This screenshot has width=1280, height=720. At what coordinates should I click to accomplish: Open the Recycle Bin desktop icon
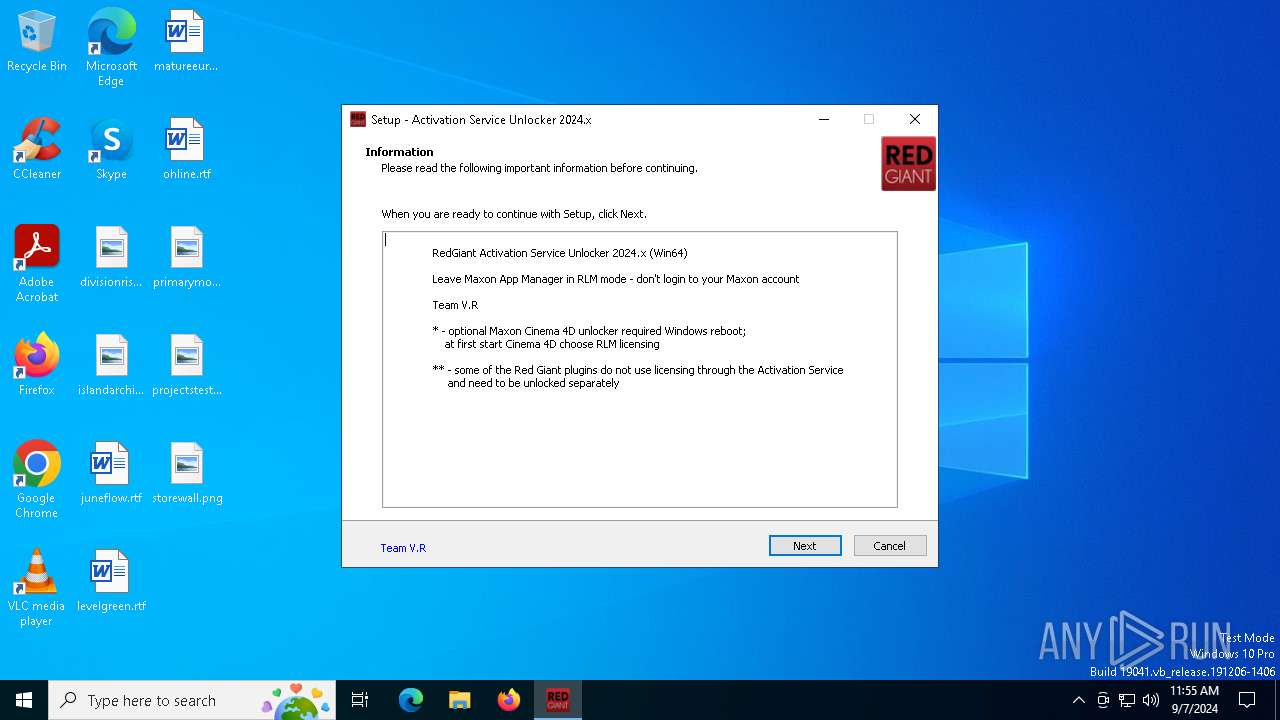click(x=37, y=42)
